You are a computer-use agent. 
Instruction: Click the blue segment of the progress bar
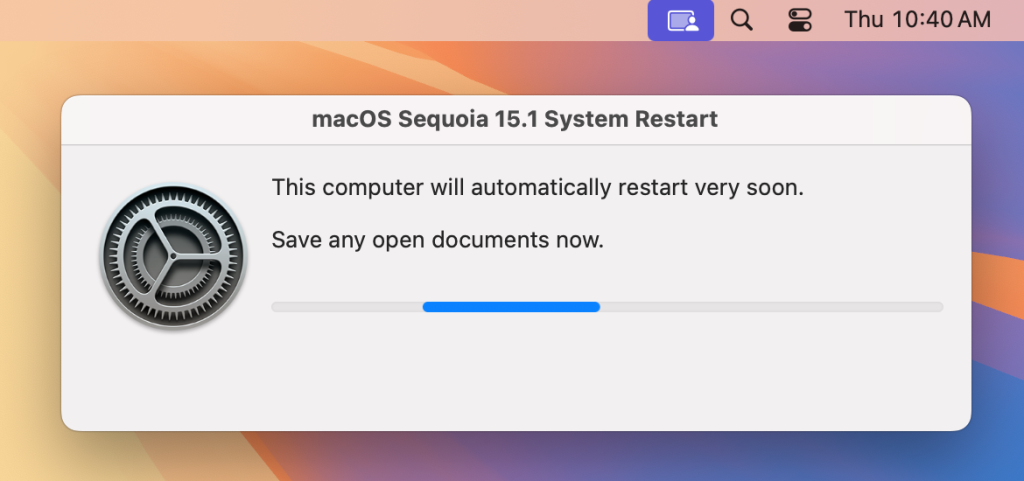(511, 307)
